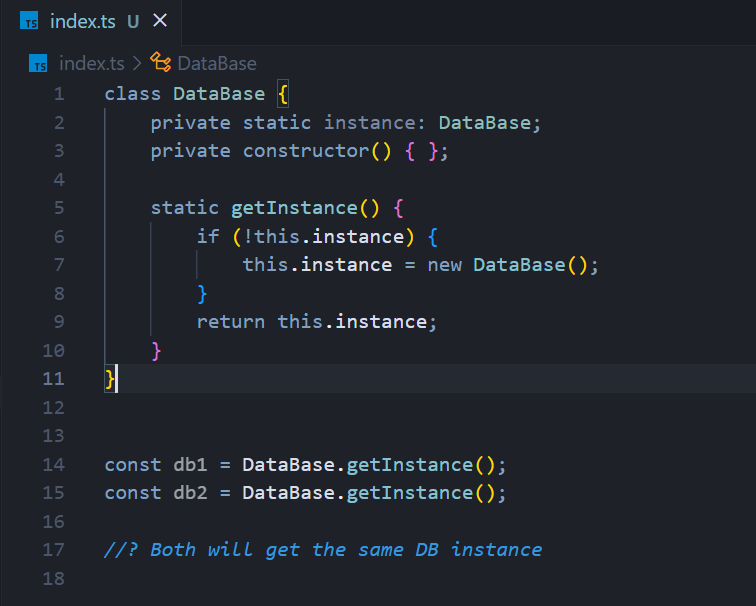Click opening yellow brace on line 1

283,94
